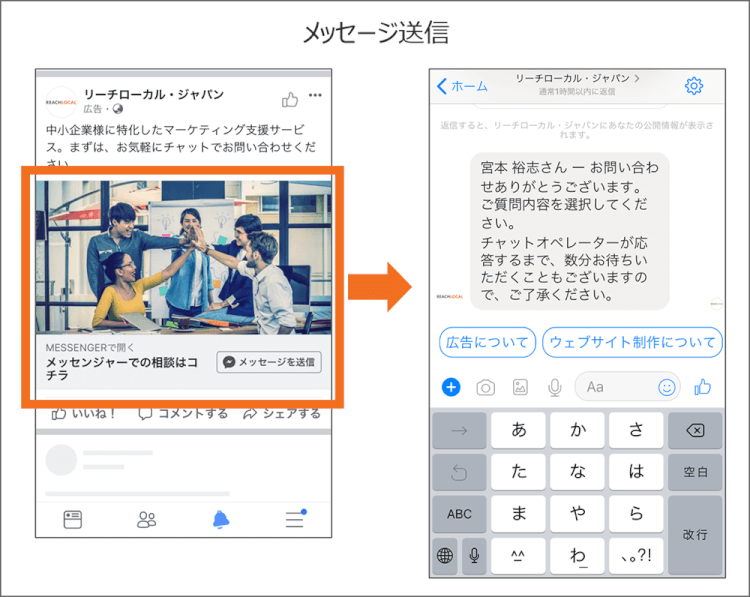Tap the な key on the keyboard
The image size is (750, 597).
[x=577, y=472]
